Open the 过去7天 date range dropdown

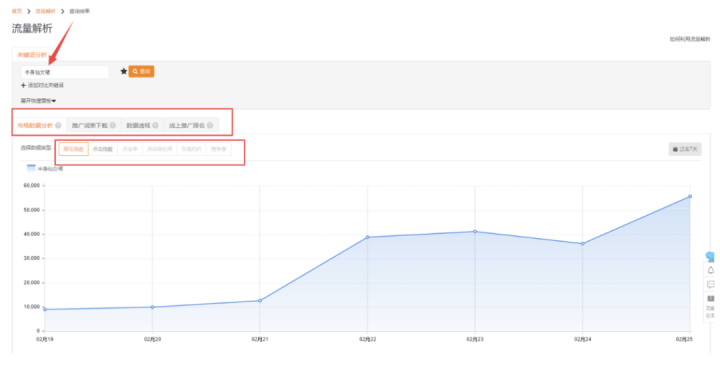coord(685,149)
